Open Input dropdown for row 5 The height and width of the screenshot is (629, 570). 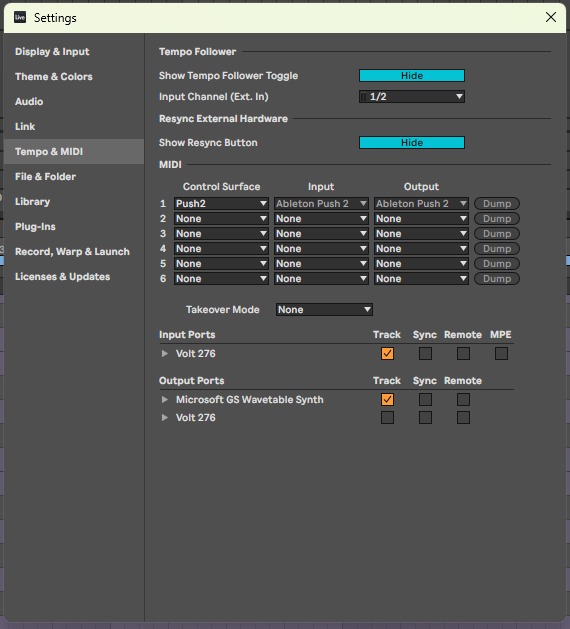point(321,264)
